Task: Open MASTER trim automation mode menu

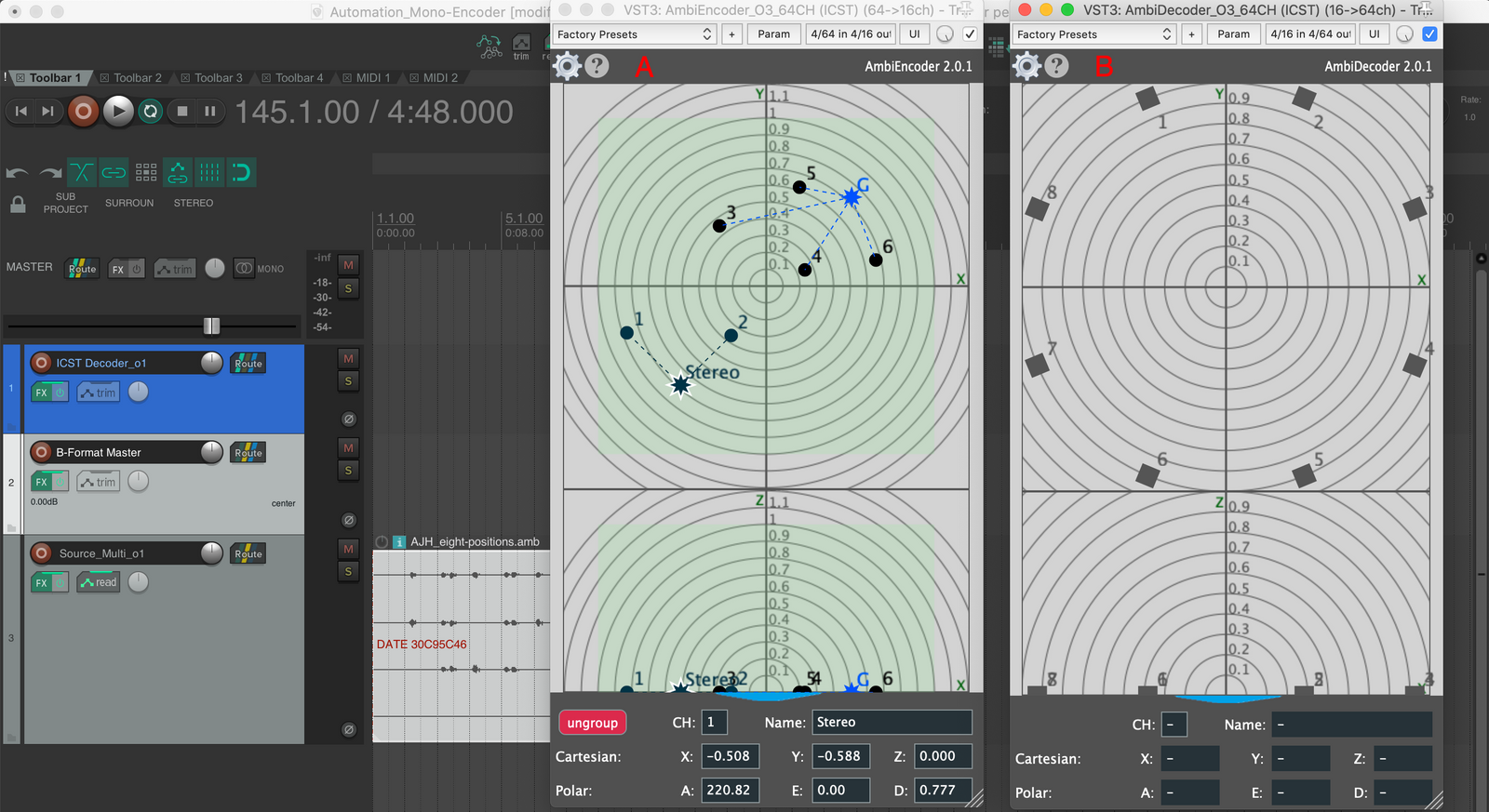Action: tap(175, 269)
